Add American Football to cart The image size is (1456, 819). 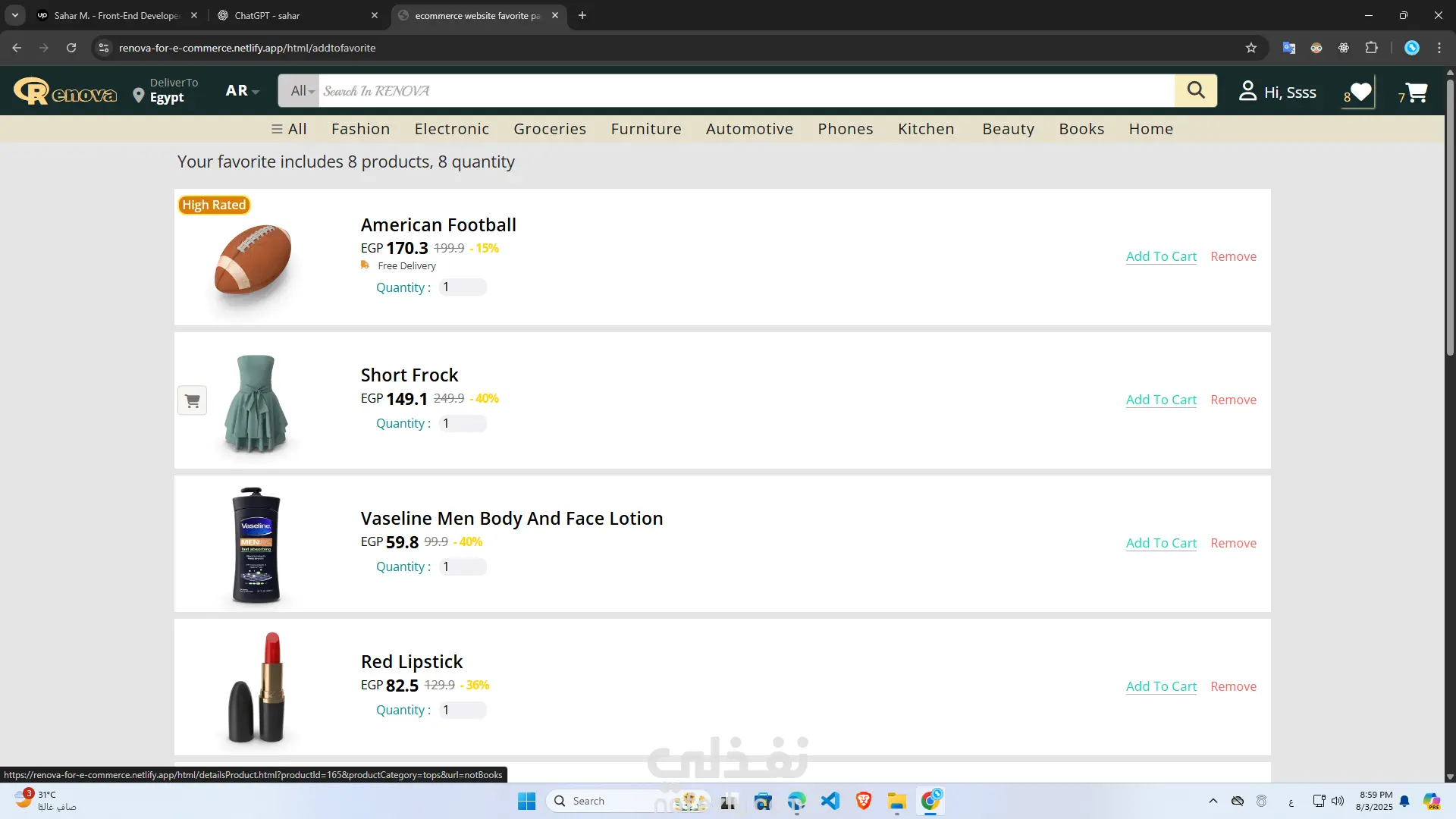point(1161,256)
